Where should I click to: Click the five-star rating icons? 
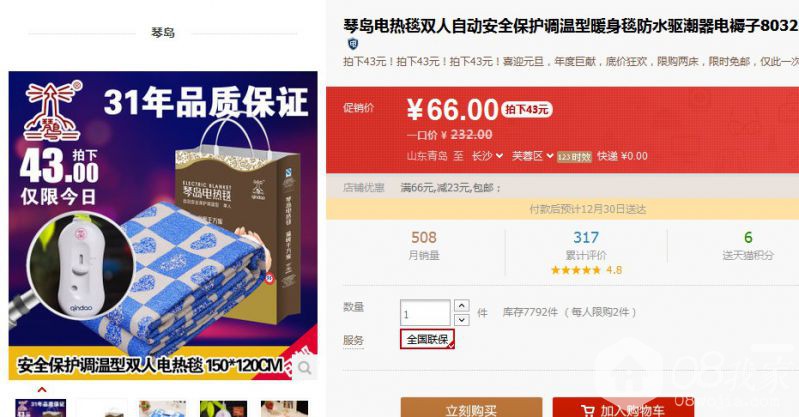coord(576,270)
